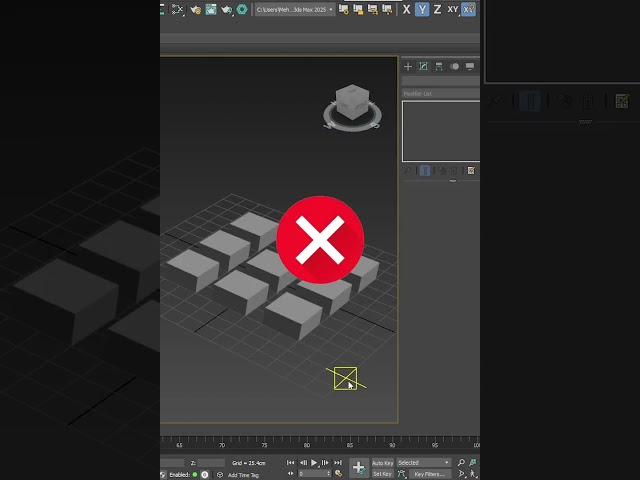640x480 pixels.
Task: Restrict axis to X
Action: [x=406, y=9]
